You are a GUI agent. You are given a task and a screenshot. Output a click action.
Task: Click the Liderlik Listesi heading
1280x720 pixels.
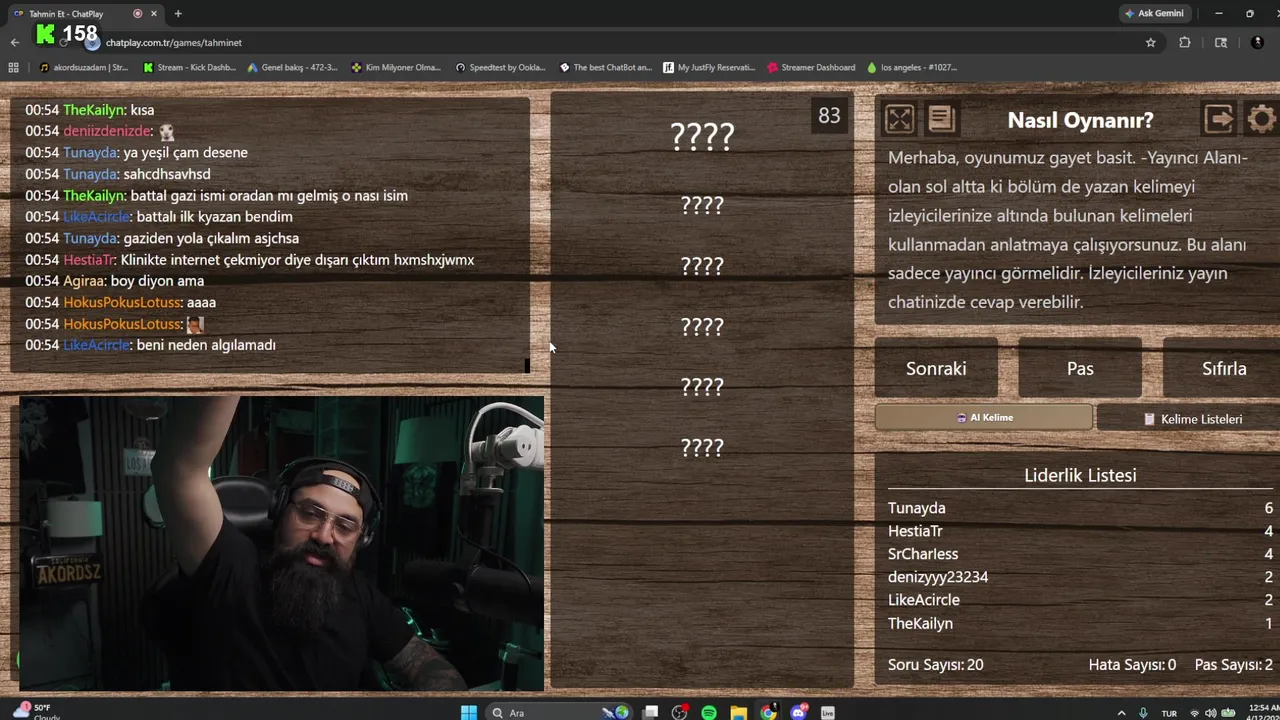click(1080, 475)
